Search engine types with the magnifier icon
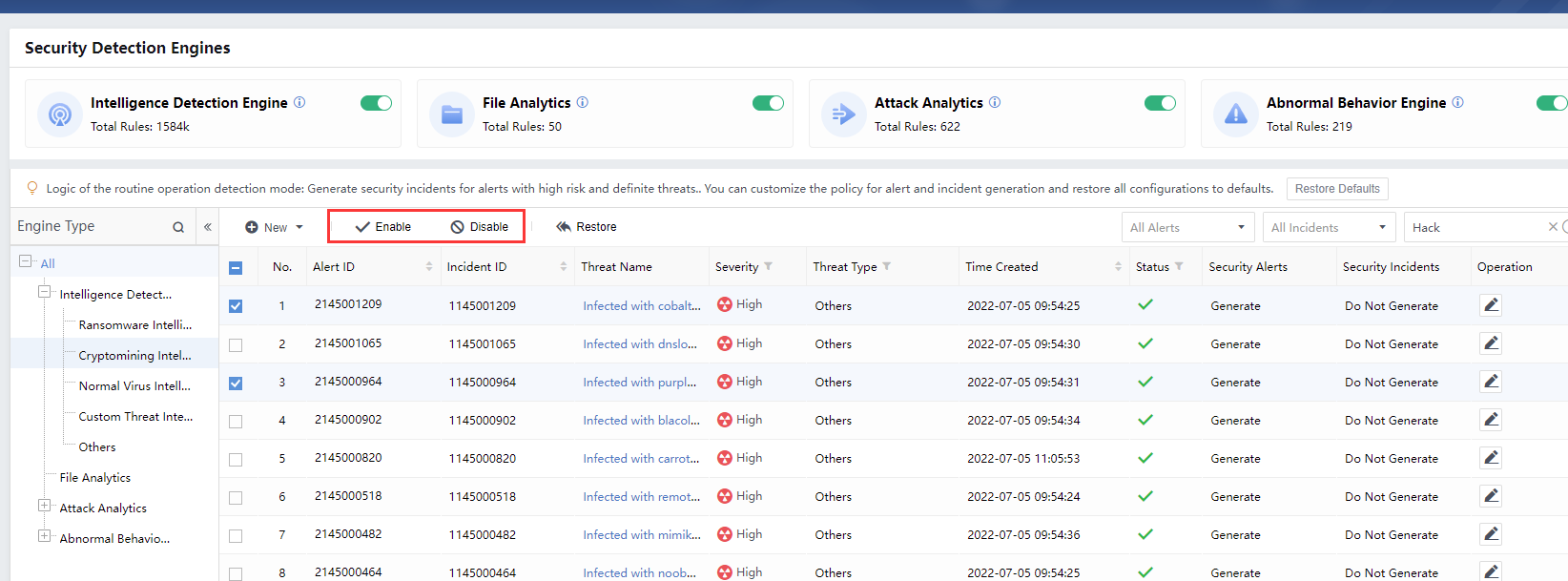The height and width of the screenshot is (581, 1568). pos(178,227)
